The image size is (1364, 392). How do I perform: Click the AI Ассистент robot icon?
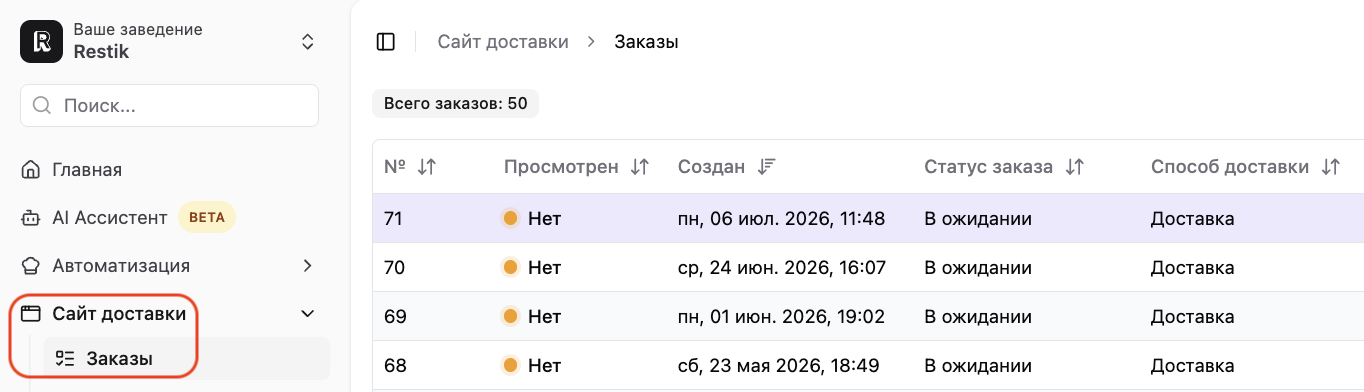point(31,218)
